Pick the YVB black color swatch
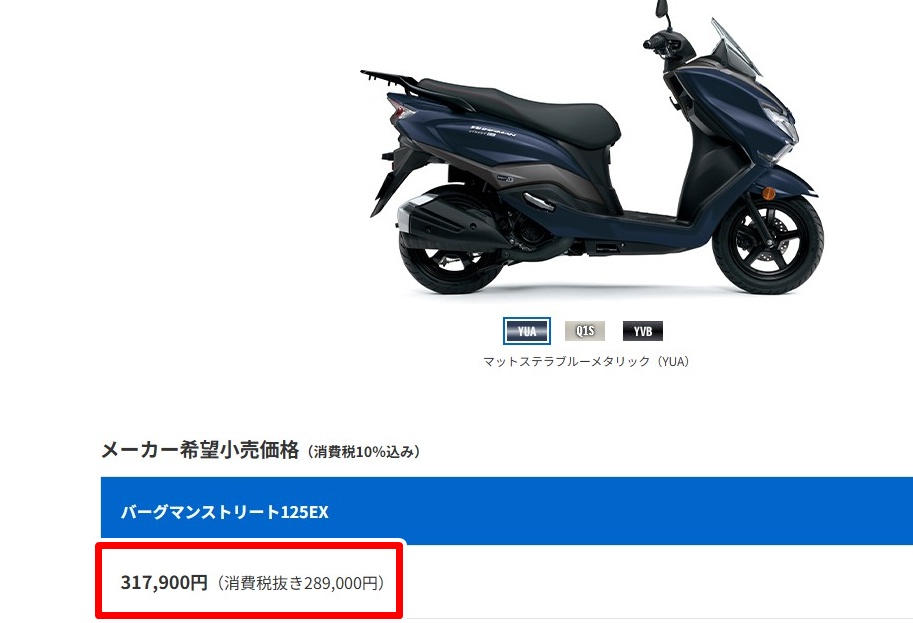 (643, 331)
